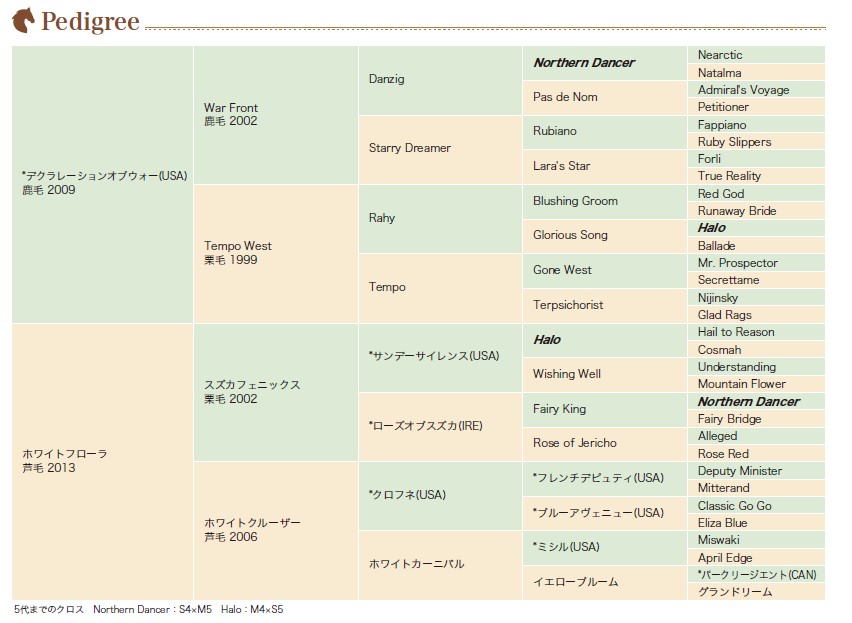Click the Mr. Prospector cell

(756, 263)
